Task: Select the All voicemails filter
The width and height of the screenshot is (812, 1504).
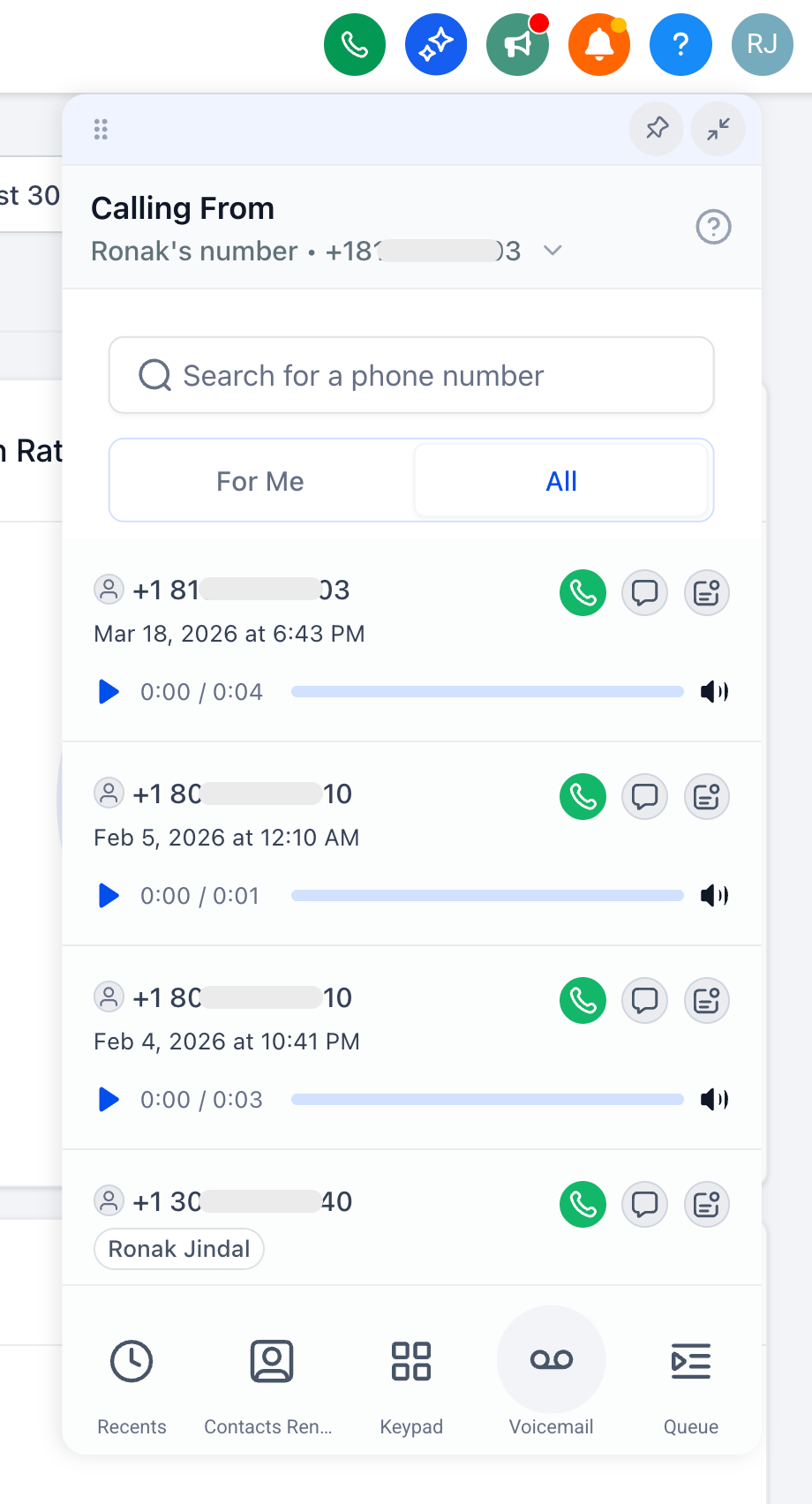Action: [562, 480]
